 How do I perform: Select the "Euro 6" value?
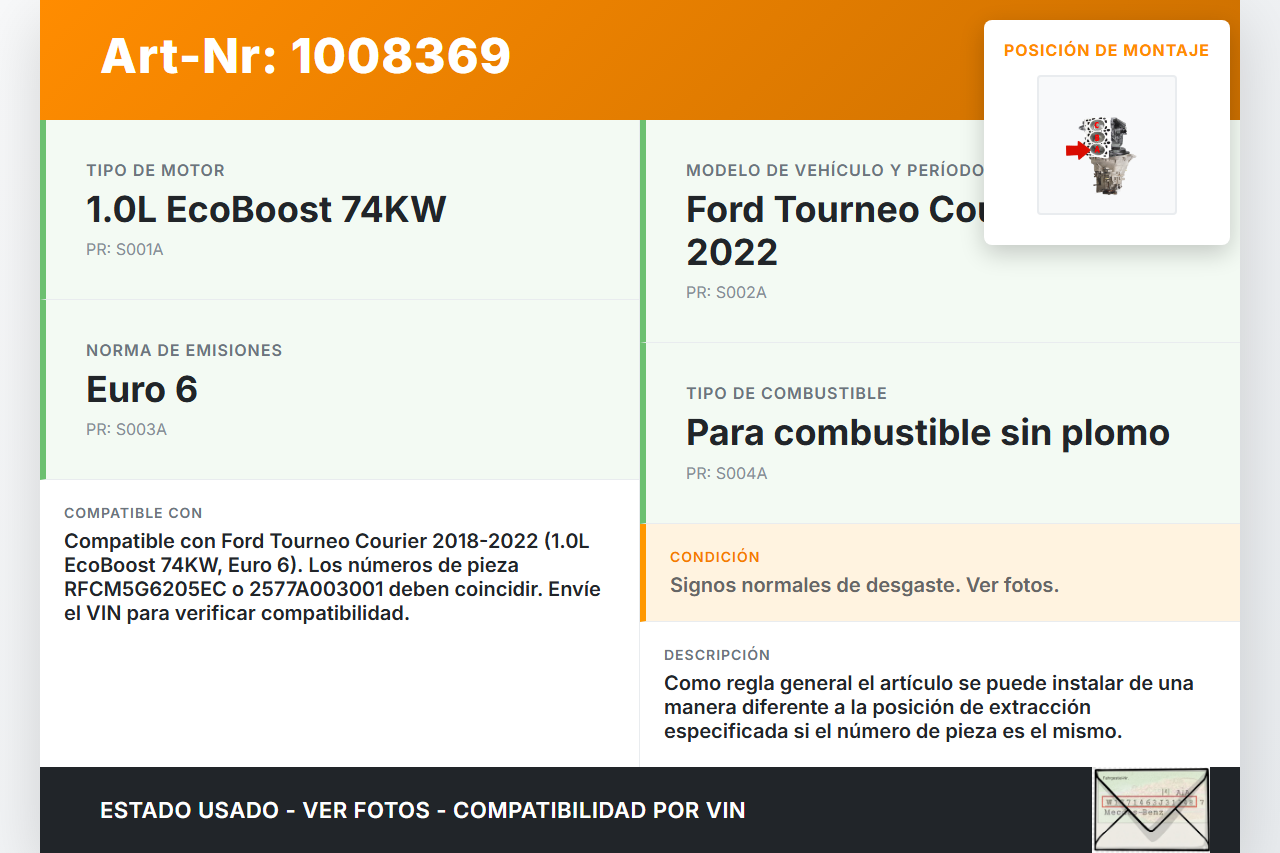click(142, 389)
